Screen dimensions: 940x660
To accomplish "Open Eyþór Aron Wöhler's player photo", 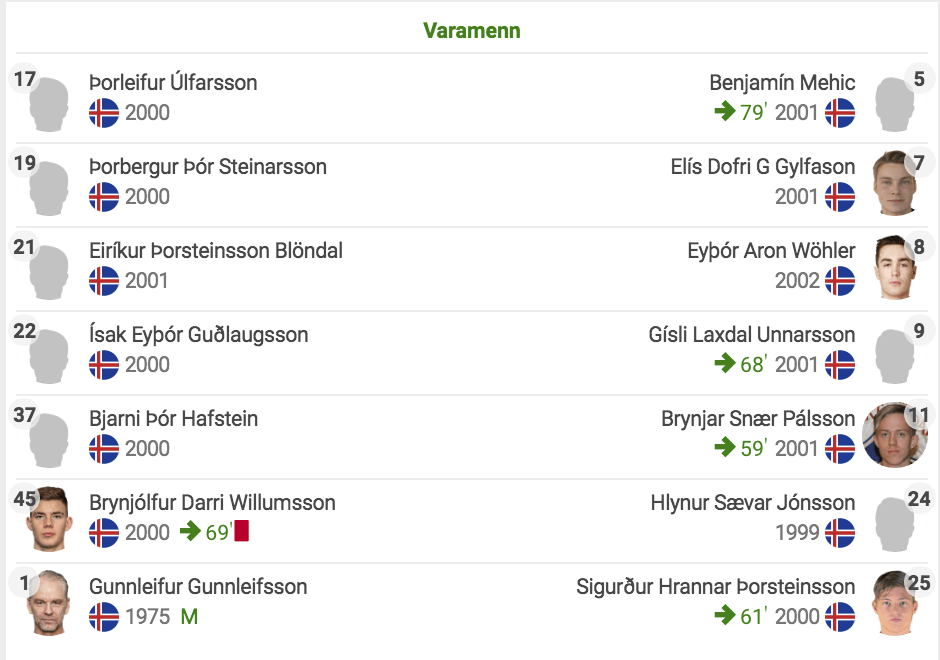I will coord(894,267).
